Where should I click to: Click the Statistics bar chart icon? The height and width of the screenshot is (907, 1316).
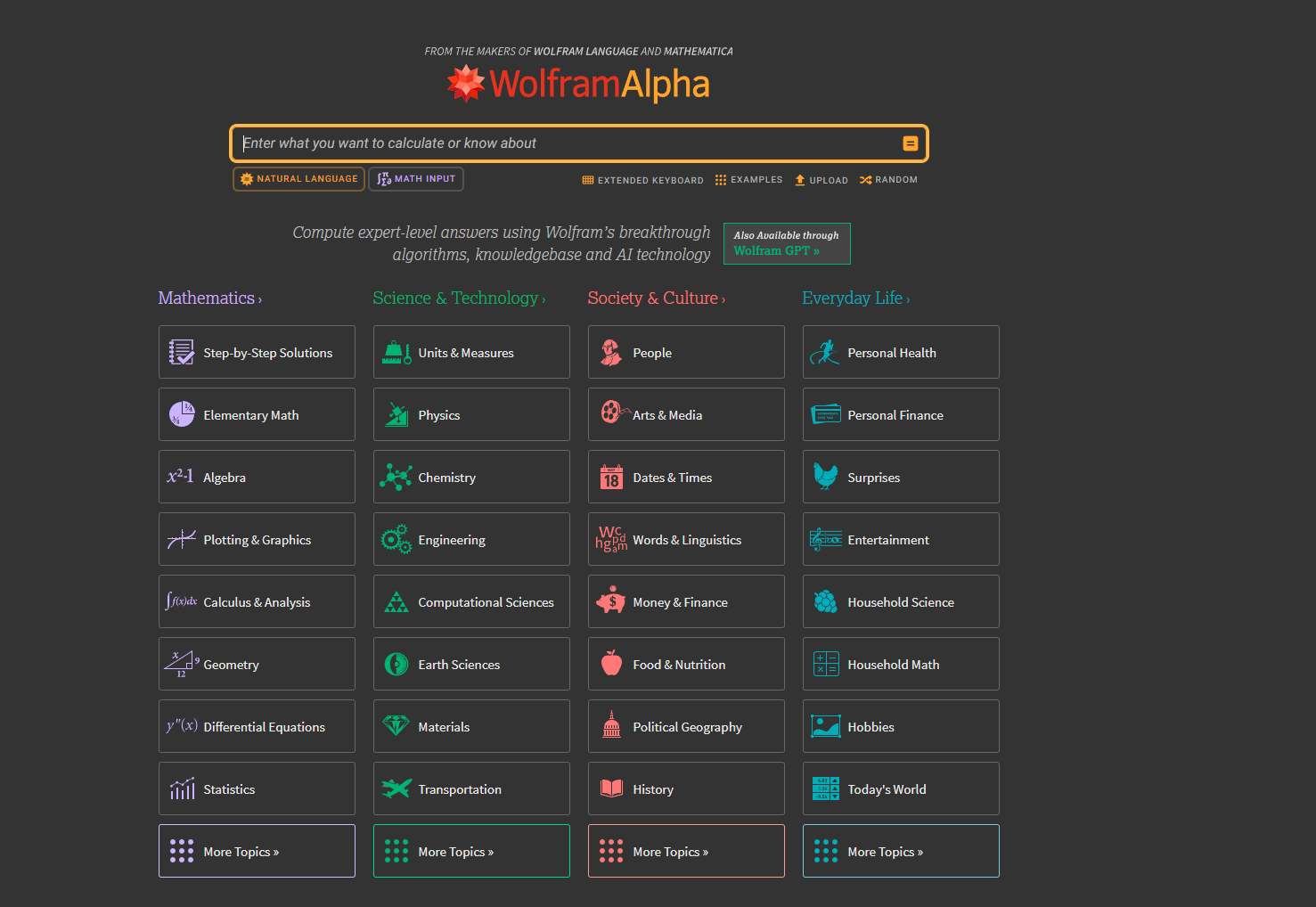pos(182,789)
